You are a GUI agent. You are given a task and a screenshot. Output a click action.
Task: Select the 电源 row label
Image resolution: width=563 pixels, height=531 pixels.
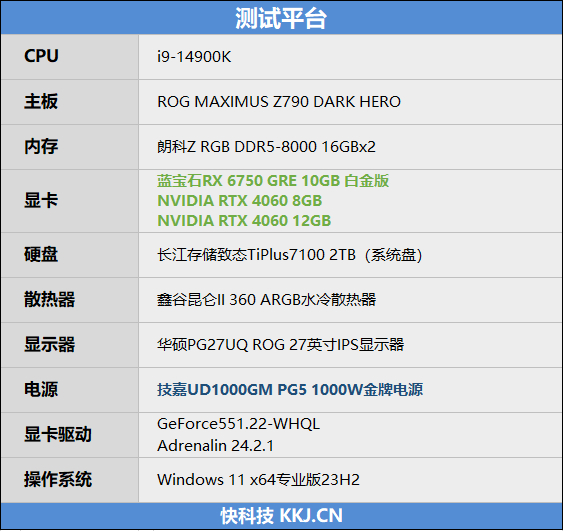click(41, 389)
